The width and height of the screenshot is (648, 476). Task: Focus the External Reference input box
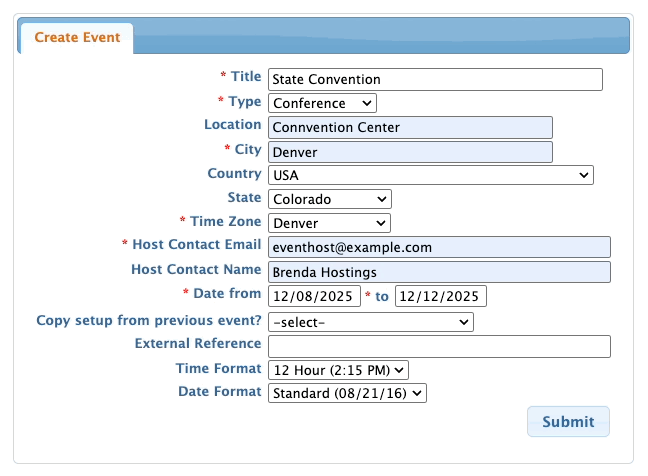(438, 346)
